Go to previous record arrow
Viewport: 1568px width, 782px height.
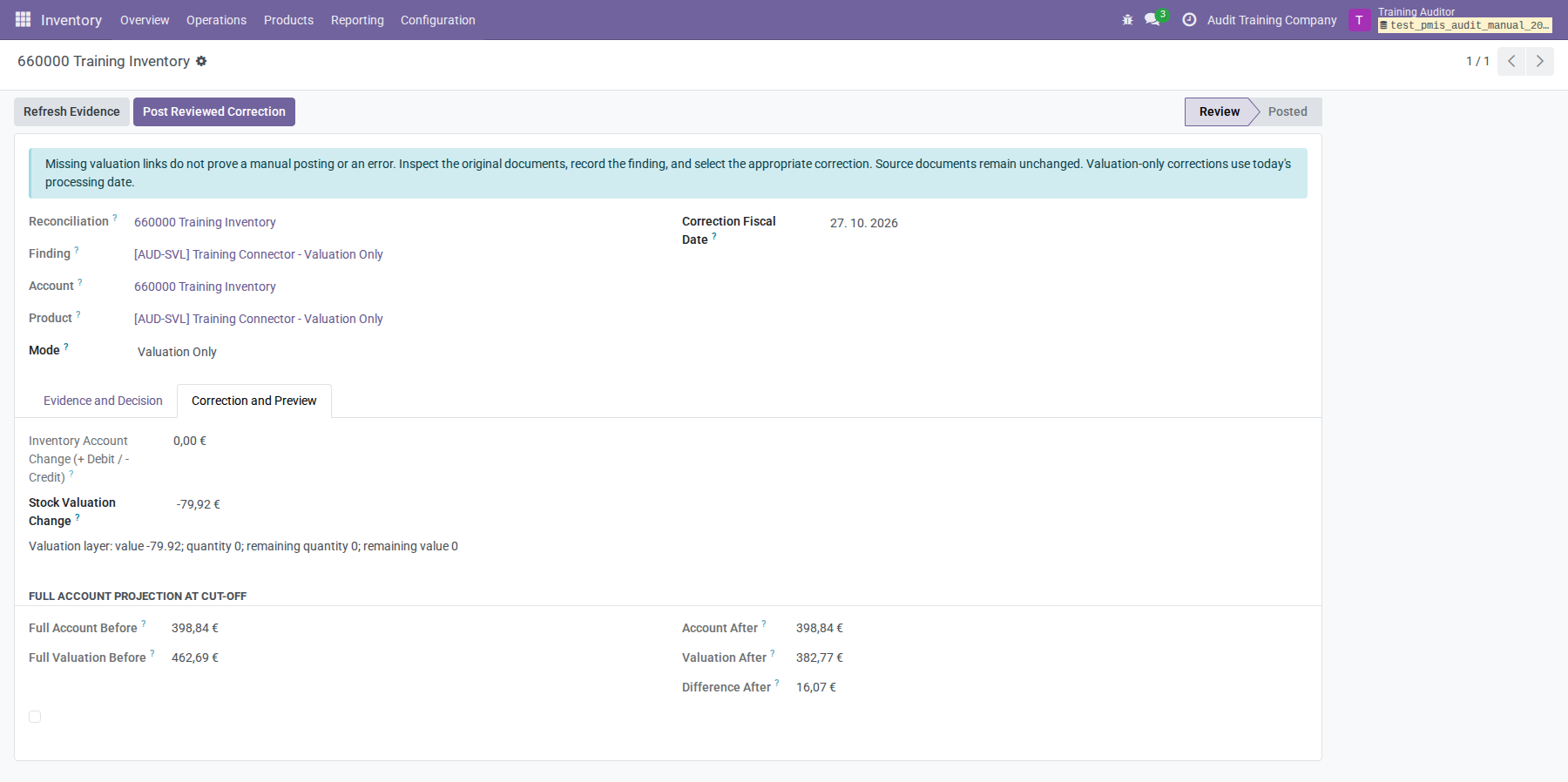click(x=1511, y=61)
